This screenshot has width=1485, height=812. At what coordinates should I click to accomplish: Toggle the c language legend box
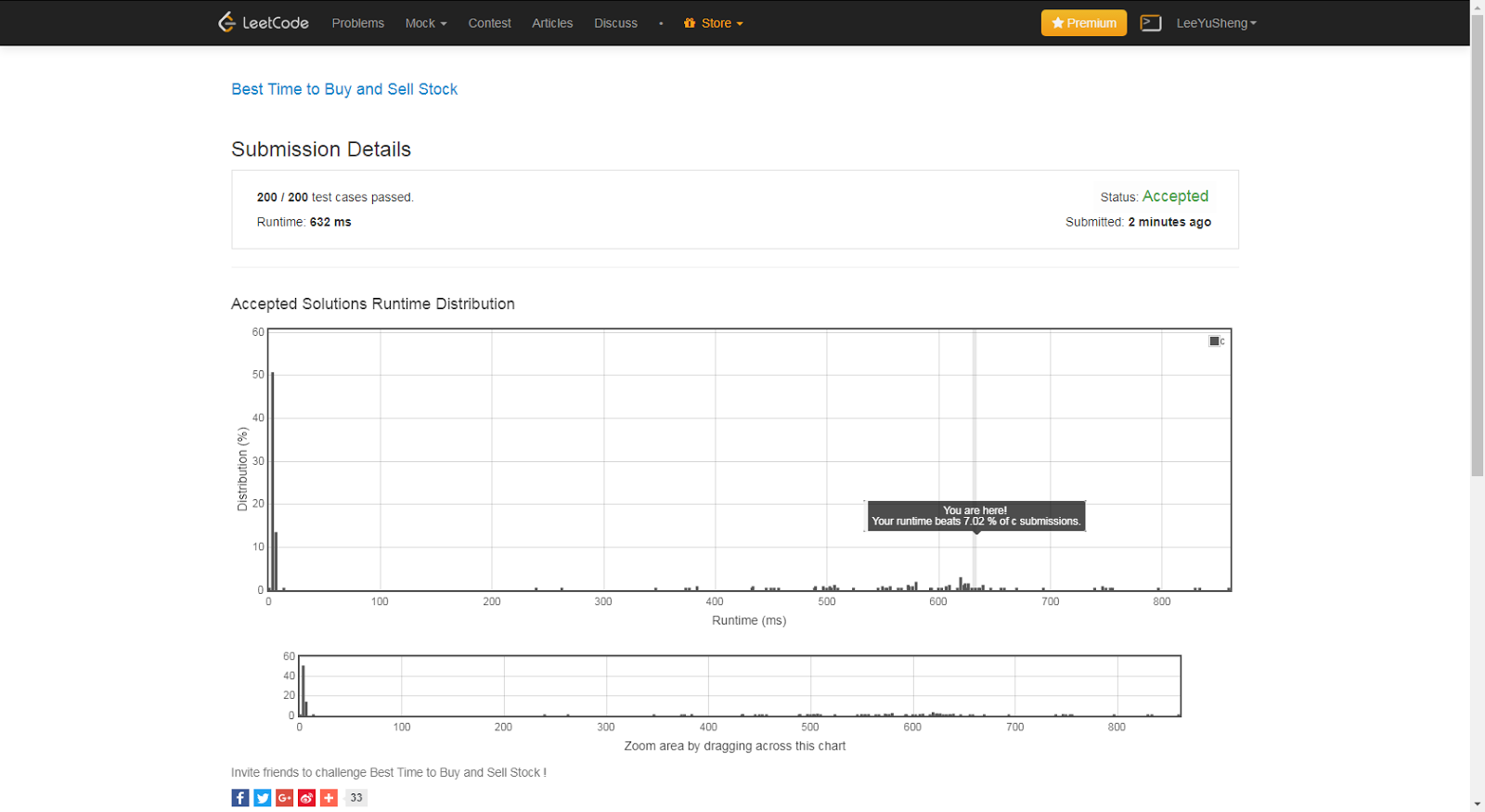[x=1214, y=342]
